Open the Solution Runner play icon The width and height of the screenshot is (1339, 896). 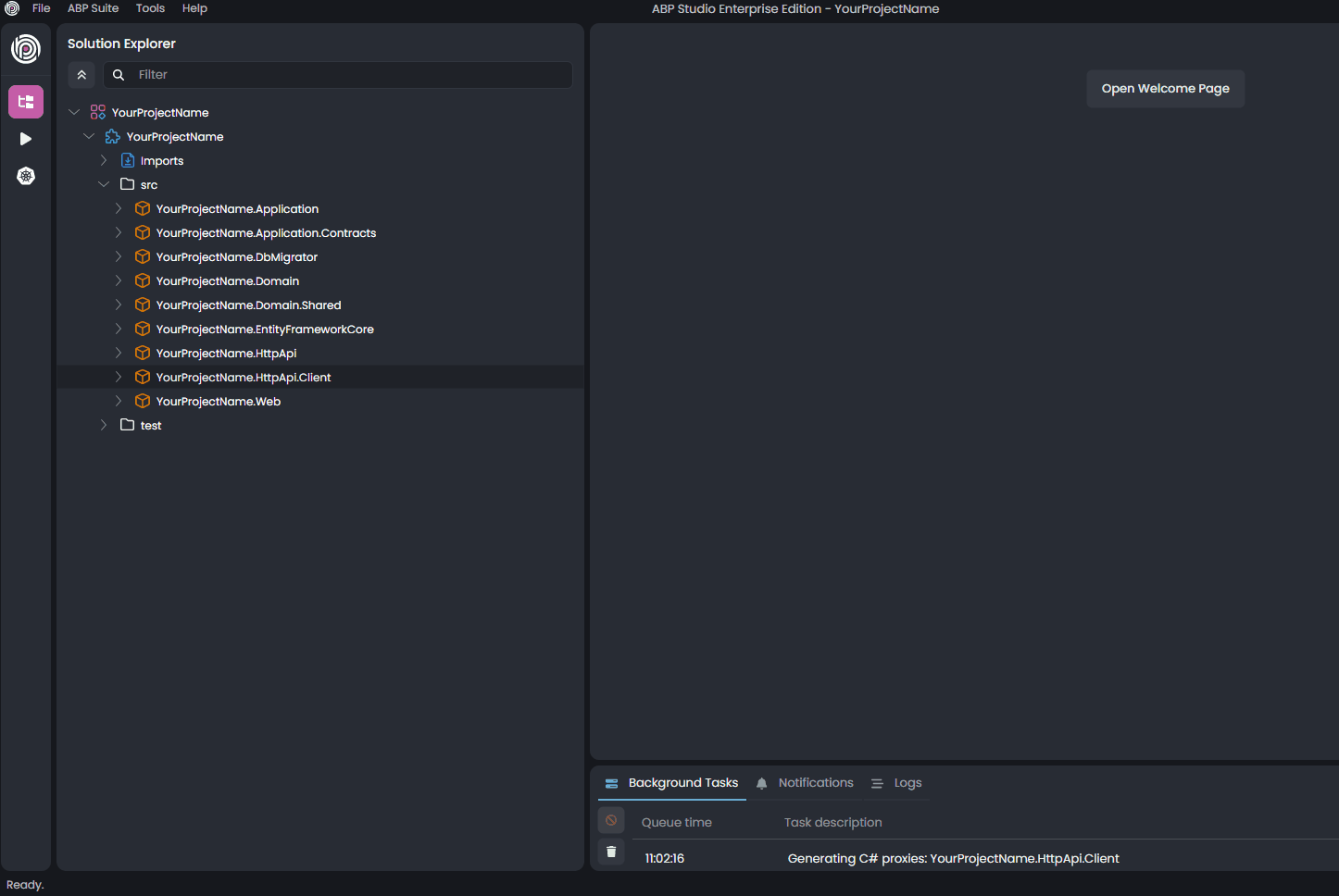pos(26,139)
